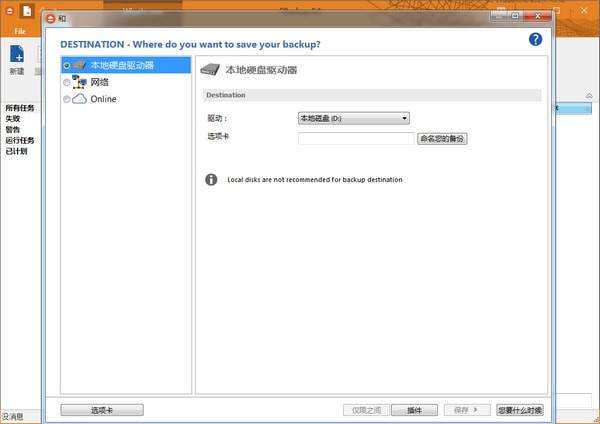
Task: Click the 插件 button
Action: (413, 410)
